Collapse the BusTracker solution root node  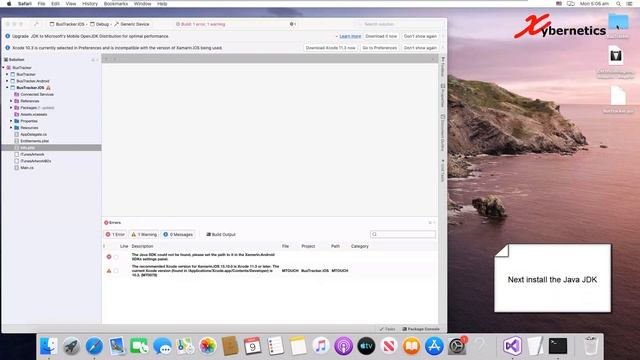pyautogui.click(x=4, y=68)
